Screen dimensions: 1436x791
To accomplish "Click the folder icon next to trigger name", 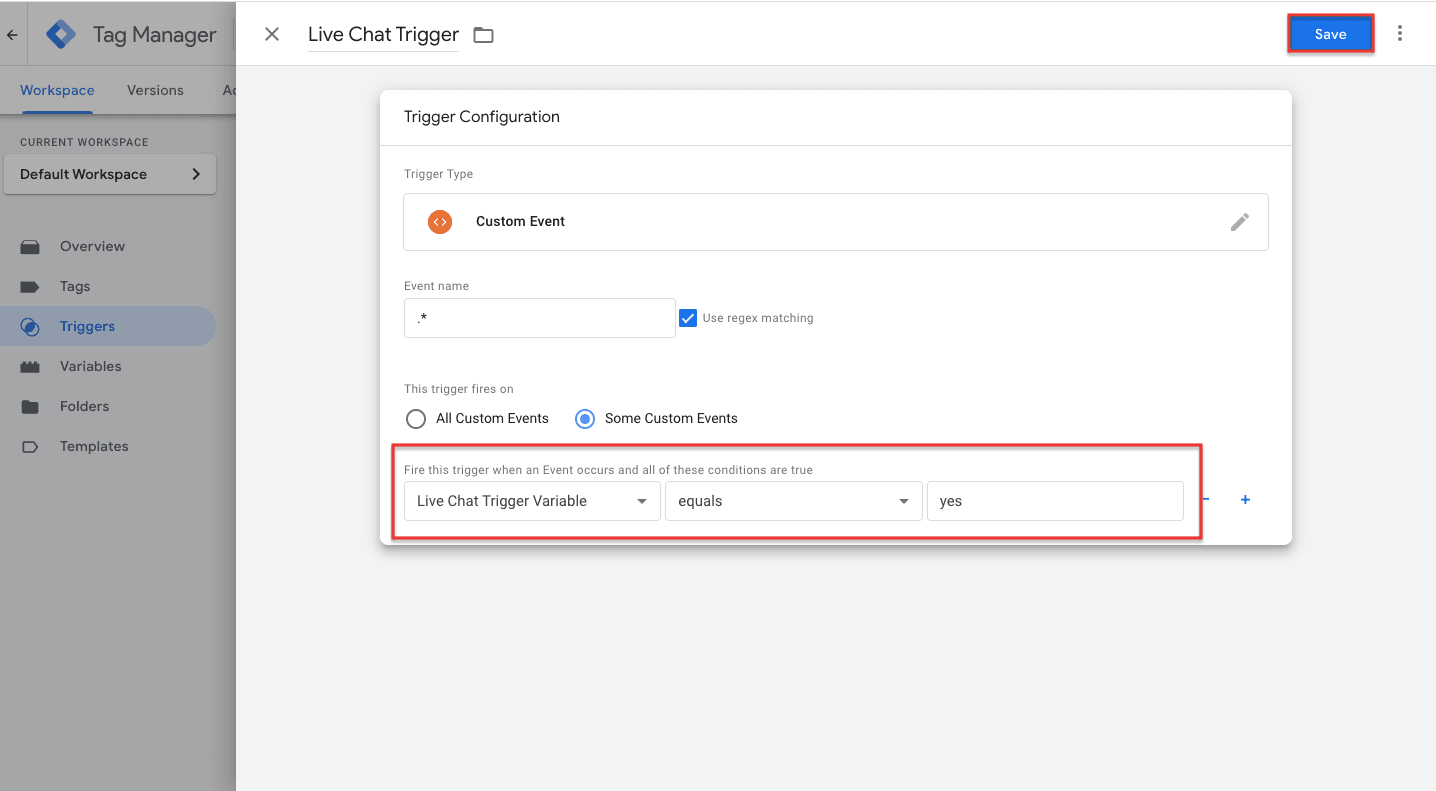I will pyautogui.click(x=484, y=35).
